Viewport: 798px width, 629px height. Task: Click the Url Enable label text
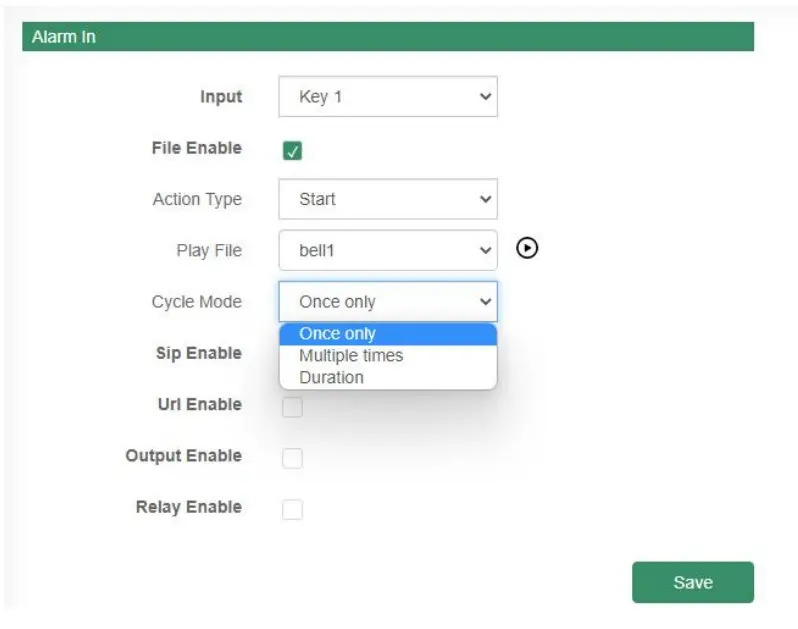tap(199, 404)
